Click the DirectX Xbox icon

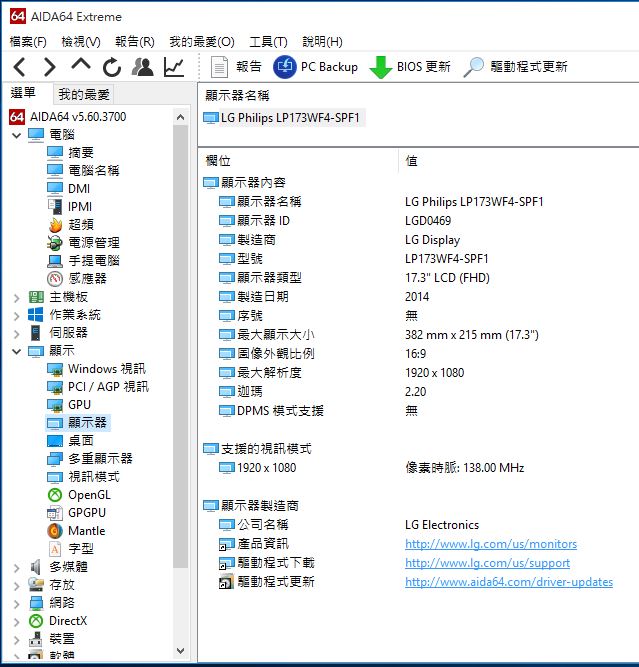[x=36, y=621]
